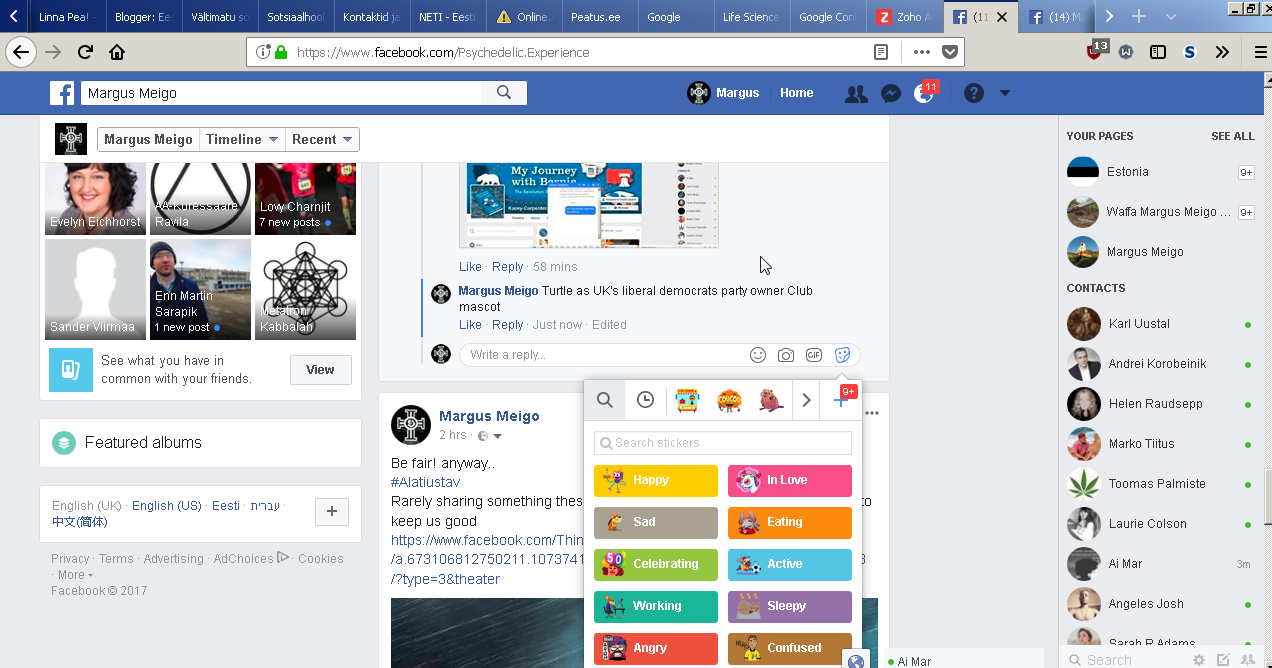Go to browser home page icon
The image size is (1272, 668).
click(x=117, y=52)
